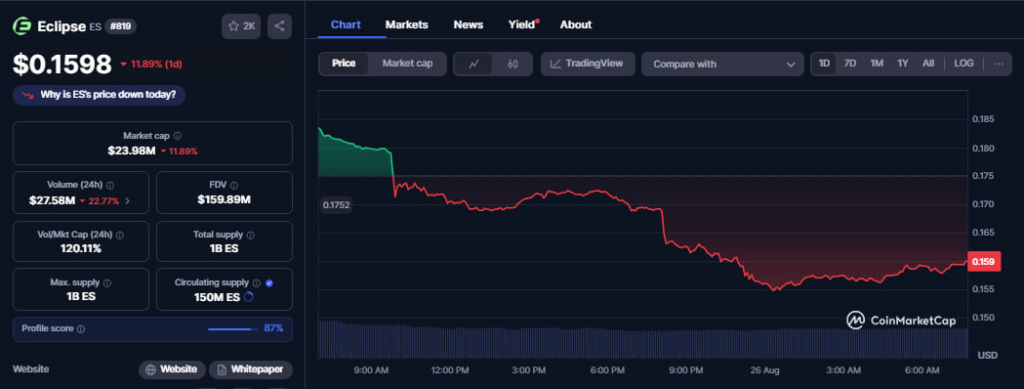Image resolution: width=1024 pixels, height=389 pixels.
Task: Open the News tab
Action: click(x=468, y=25)
